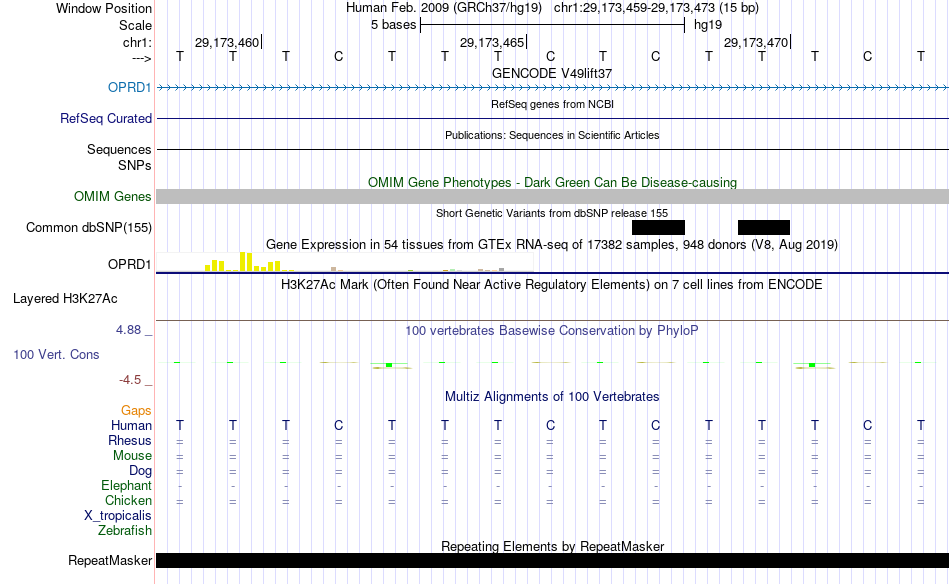Click the -4.5 PhyloP lower scale value
950x584 pixels.
click(x=130, y=380)
